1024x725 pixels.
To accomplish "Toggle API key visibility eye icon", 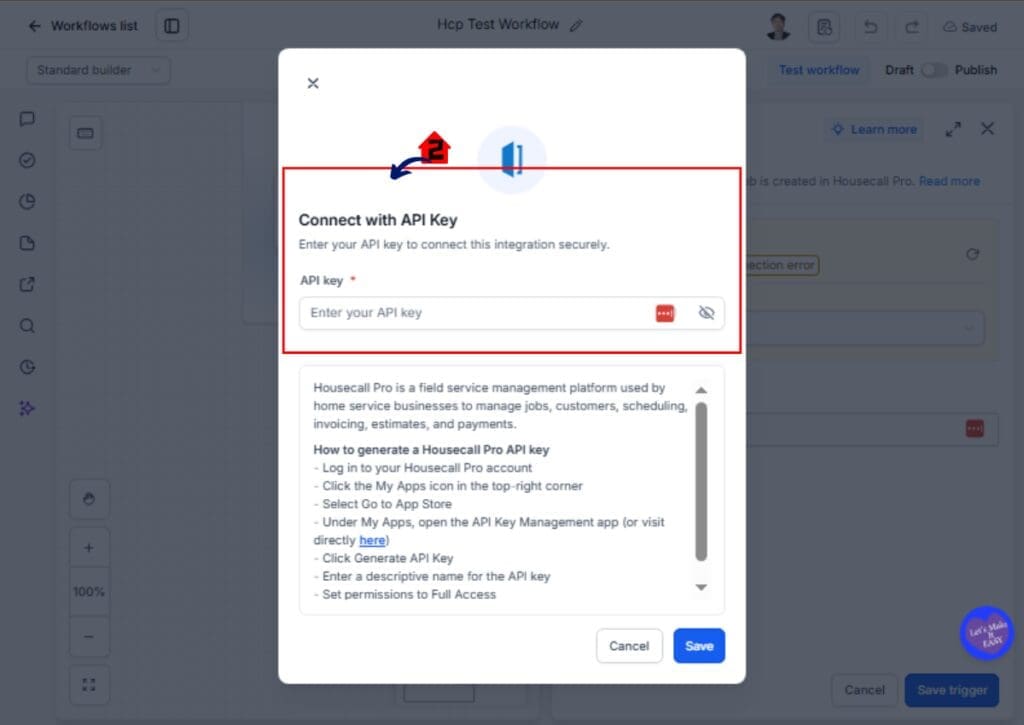I will tap(706, 313).
